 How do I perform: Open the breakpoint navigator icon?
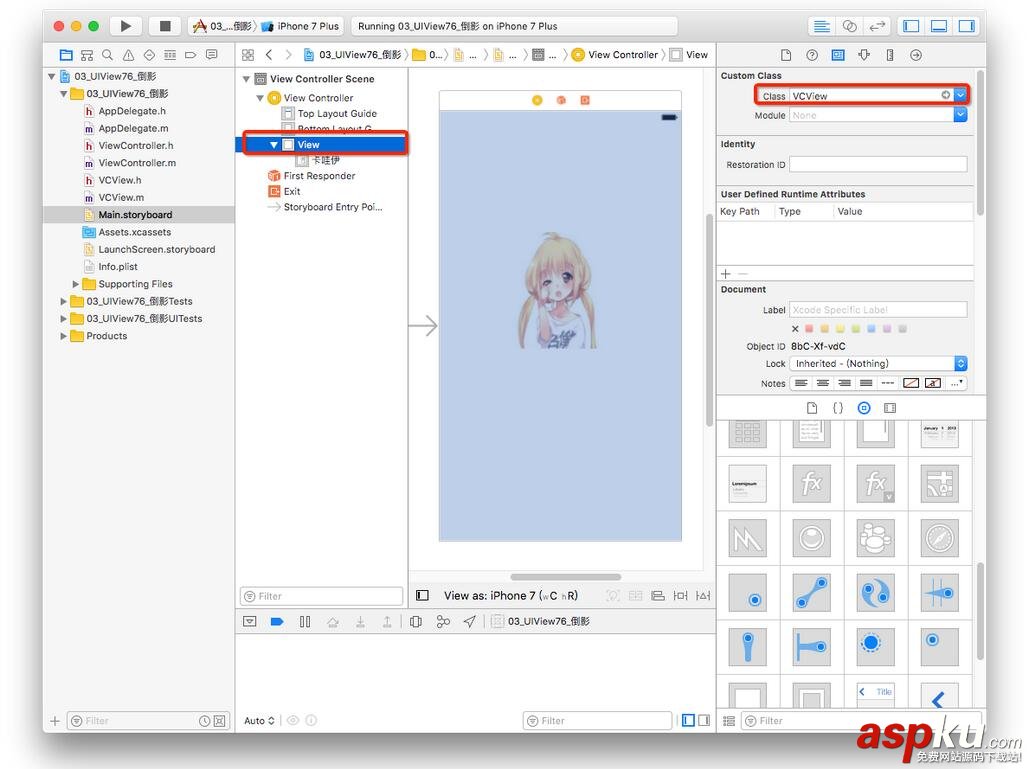click(x=191, y=55)
